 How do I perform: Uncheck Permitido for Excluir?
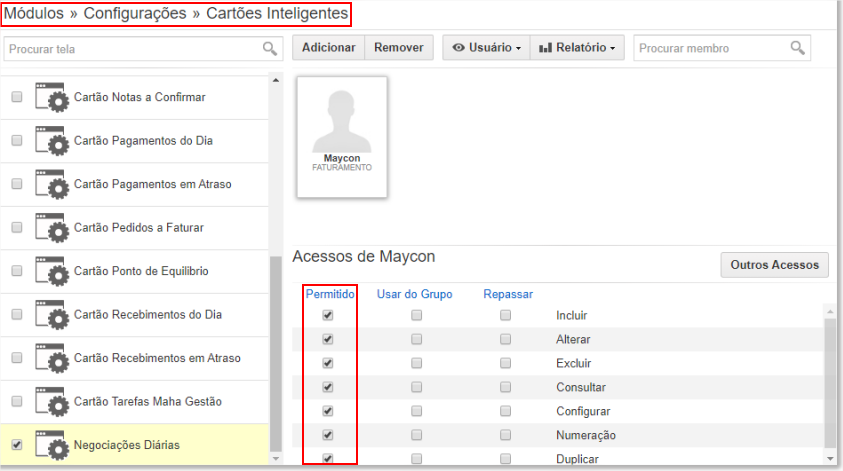coord(328,363)
